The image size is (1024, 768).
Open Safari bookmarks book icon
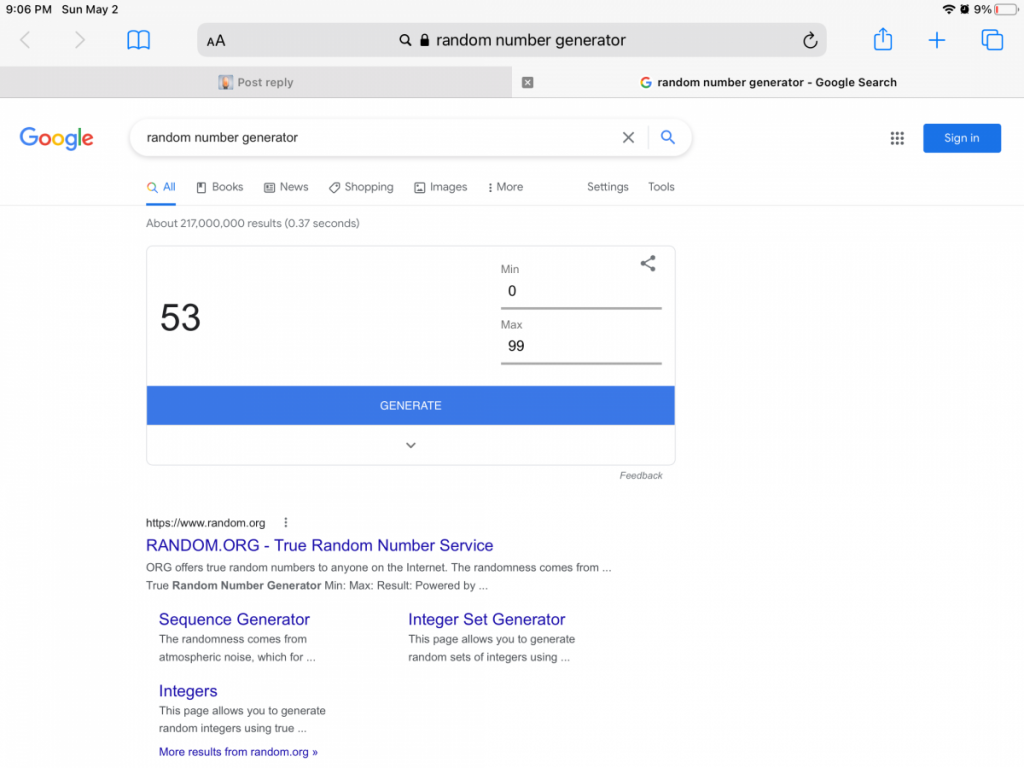[138, 40]
